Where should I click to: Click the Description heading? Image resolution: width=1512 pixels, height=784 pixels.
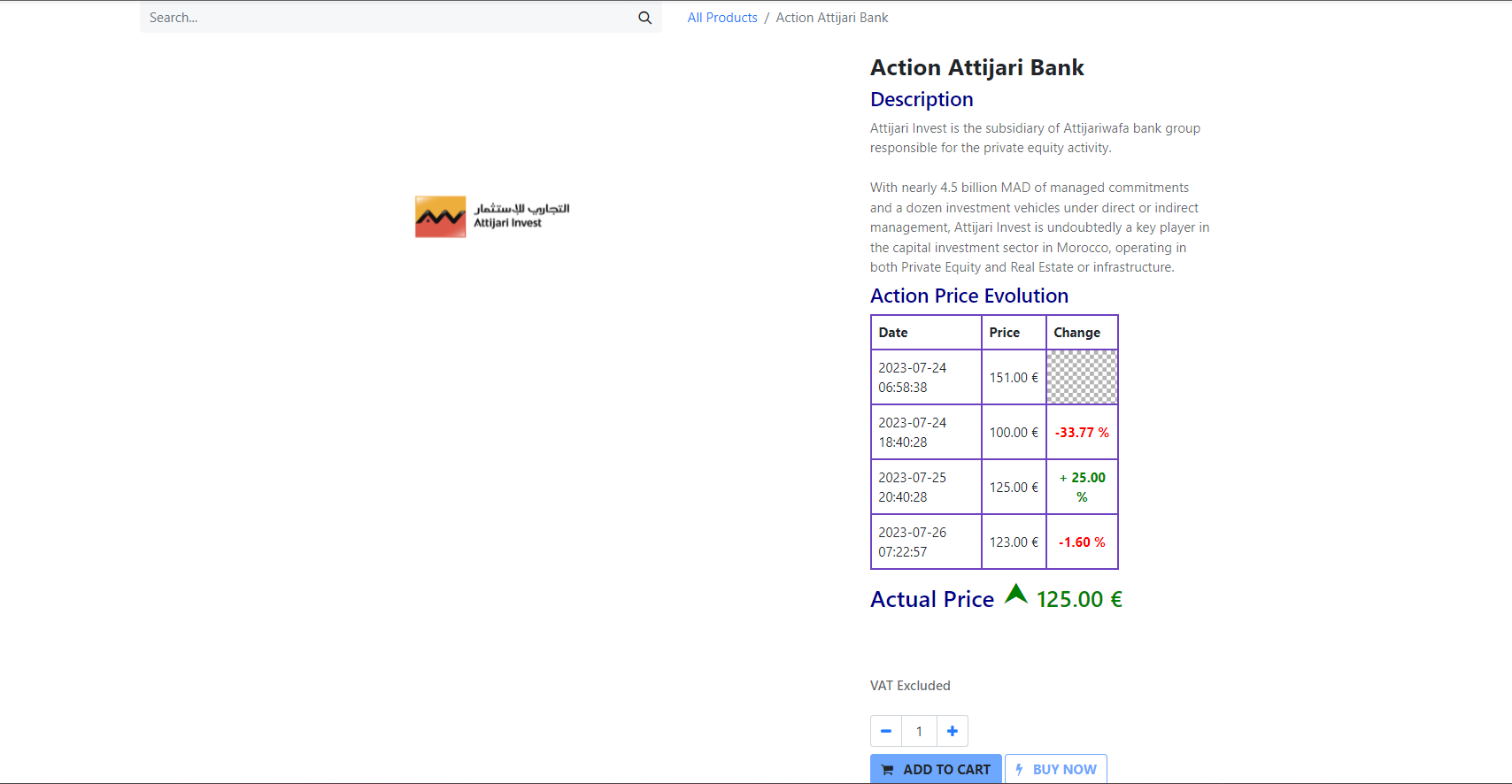tap(922, 99)
